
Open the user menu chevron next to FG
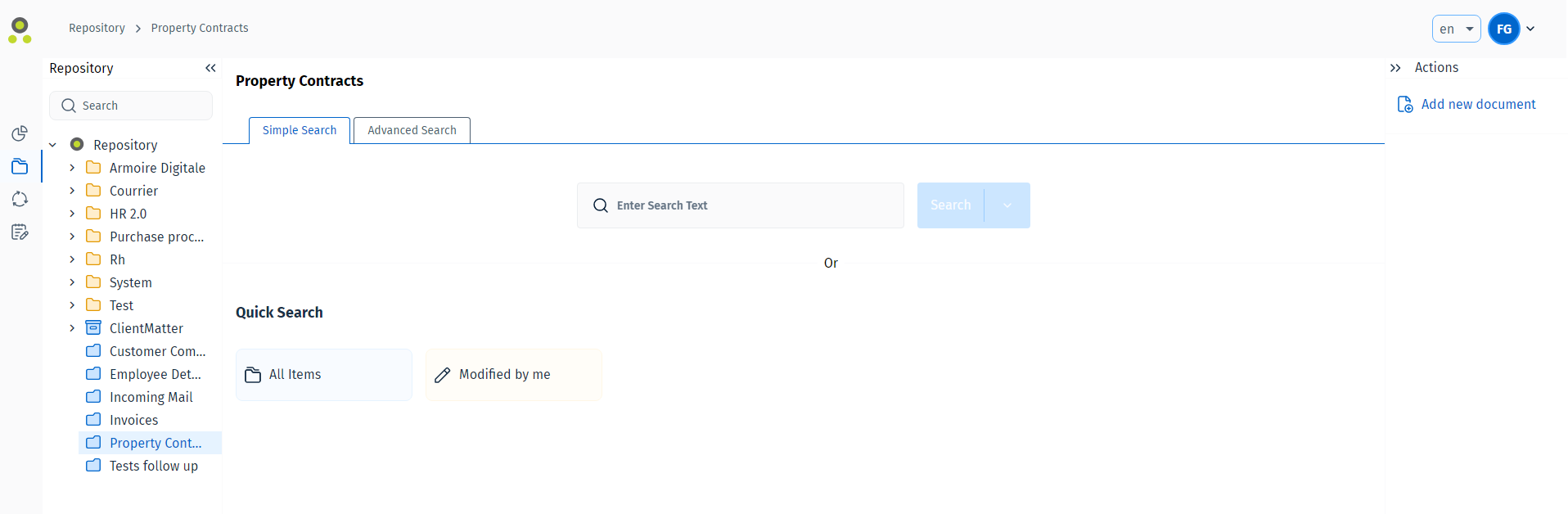tap(1530, 29)
